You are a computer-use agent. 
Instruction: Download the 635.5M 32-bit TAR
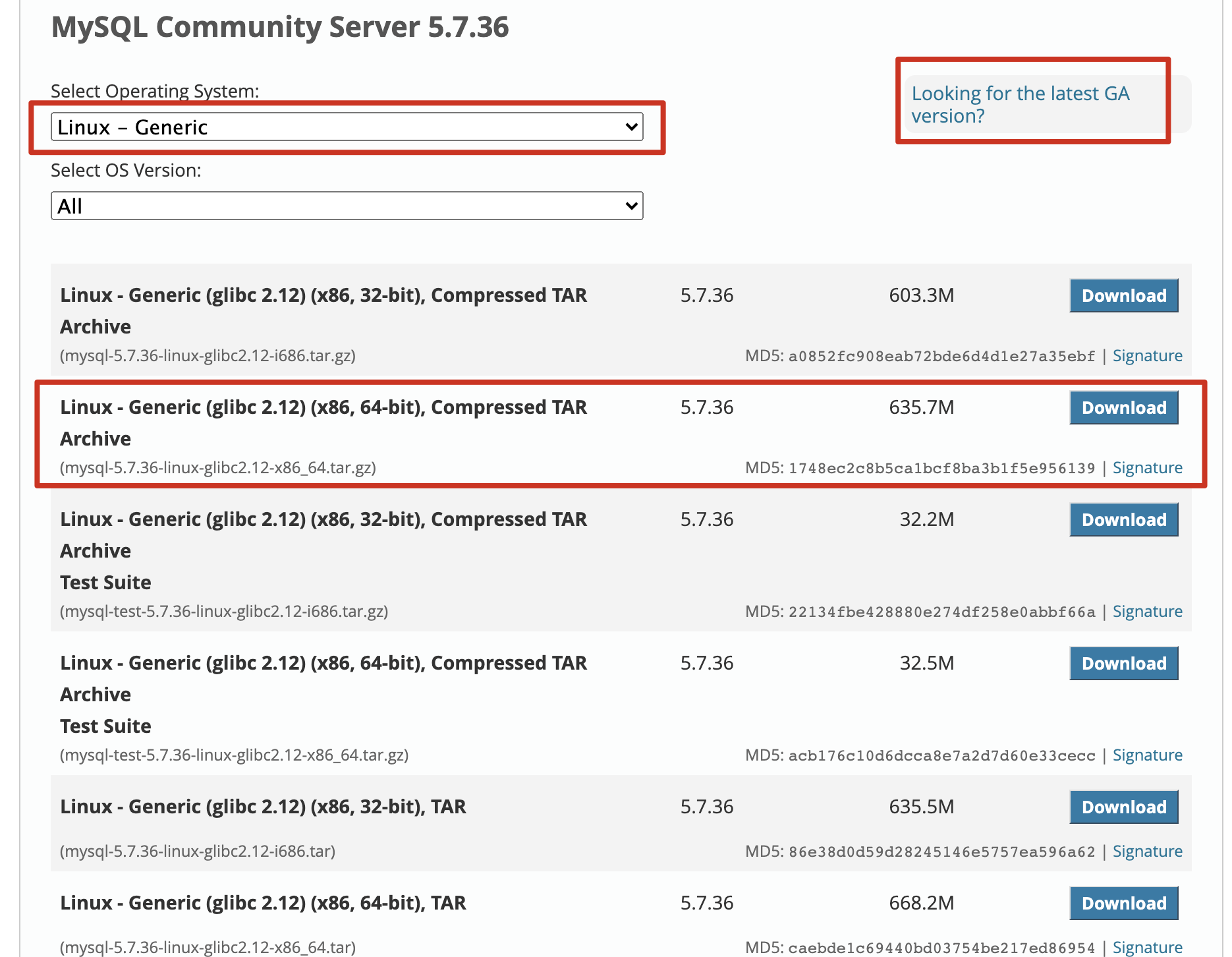[x=1124, y=807]
